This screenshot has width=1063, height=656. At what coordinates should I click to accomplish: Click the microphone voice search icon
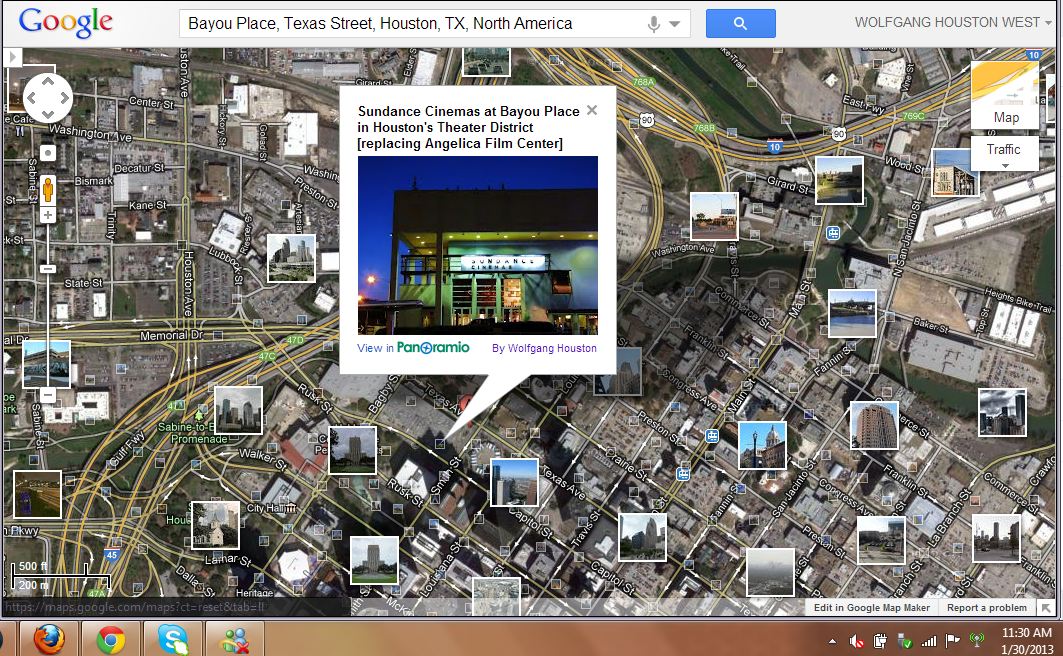[654, 24]
